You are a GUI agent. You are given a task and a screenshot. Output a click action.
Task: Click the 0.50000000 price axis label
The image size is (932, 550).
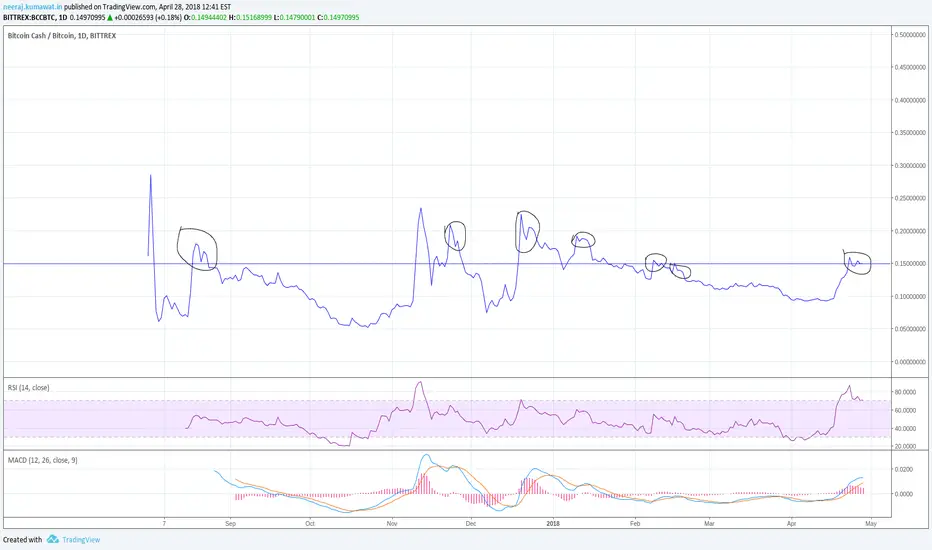click(x=911, y=34)
